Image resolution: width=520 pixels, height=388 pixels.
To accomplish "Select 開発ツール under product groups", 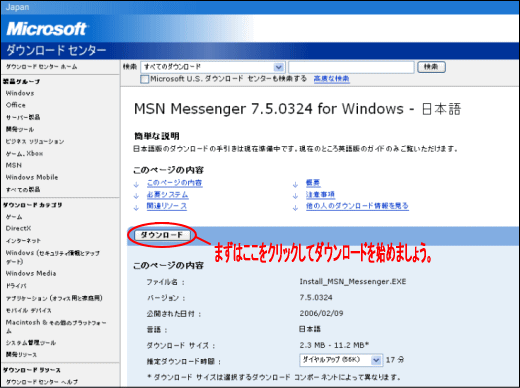I will point(20,129).
